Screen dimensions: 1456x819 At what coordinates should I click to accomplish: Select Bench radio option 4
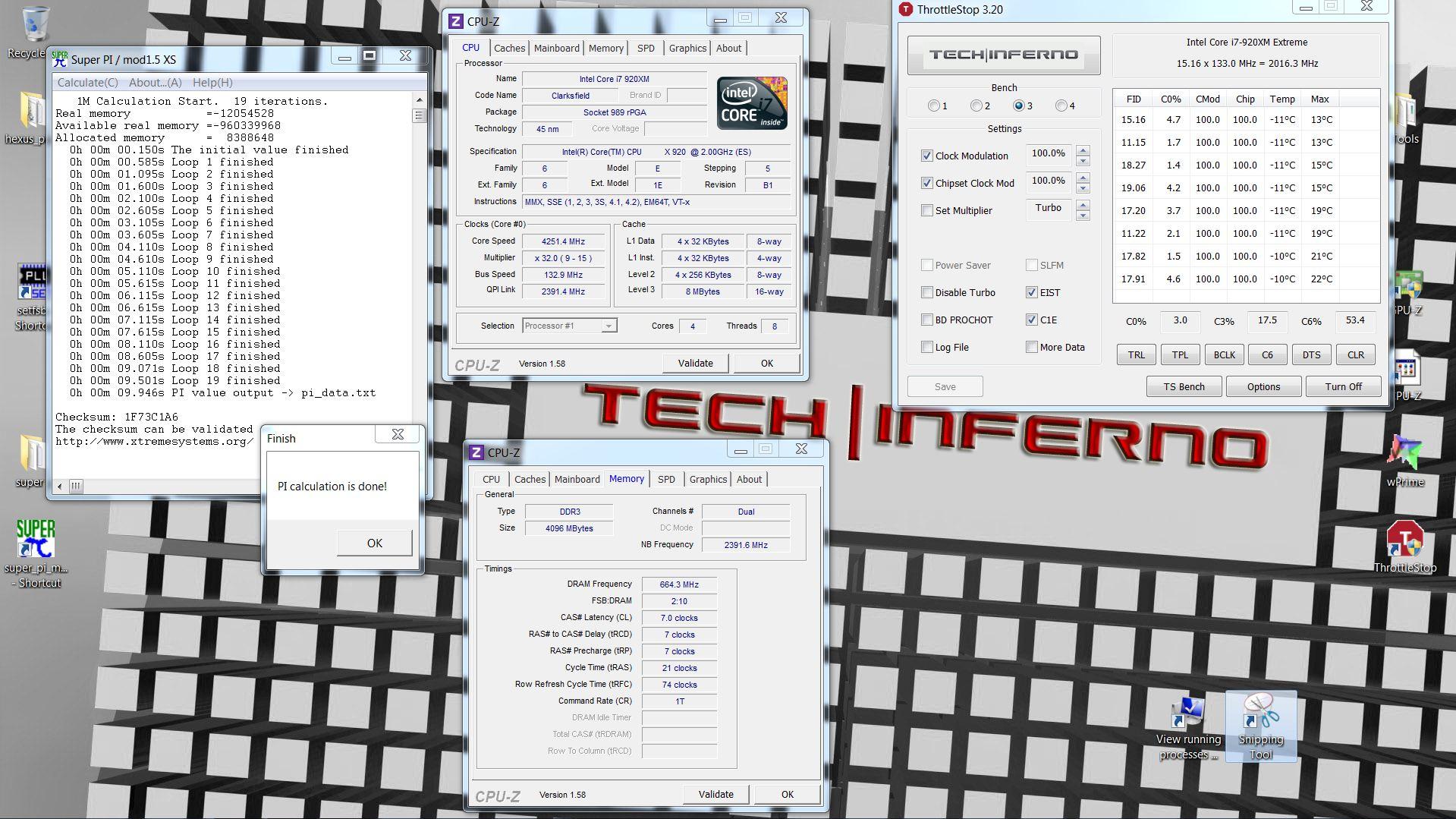(x=1061, y=106)
